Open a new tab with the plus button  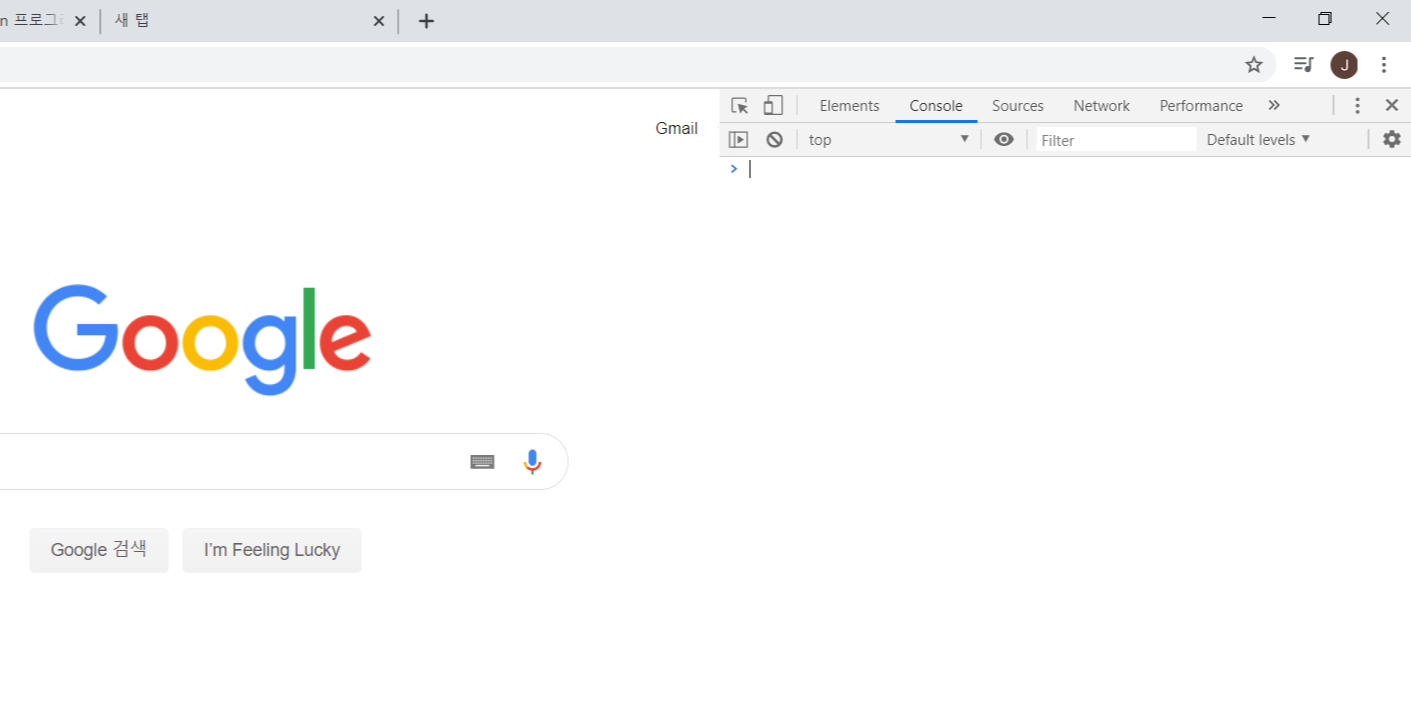coord(426,21)
